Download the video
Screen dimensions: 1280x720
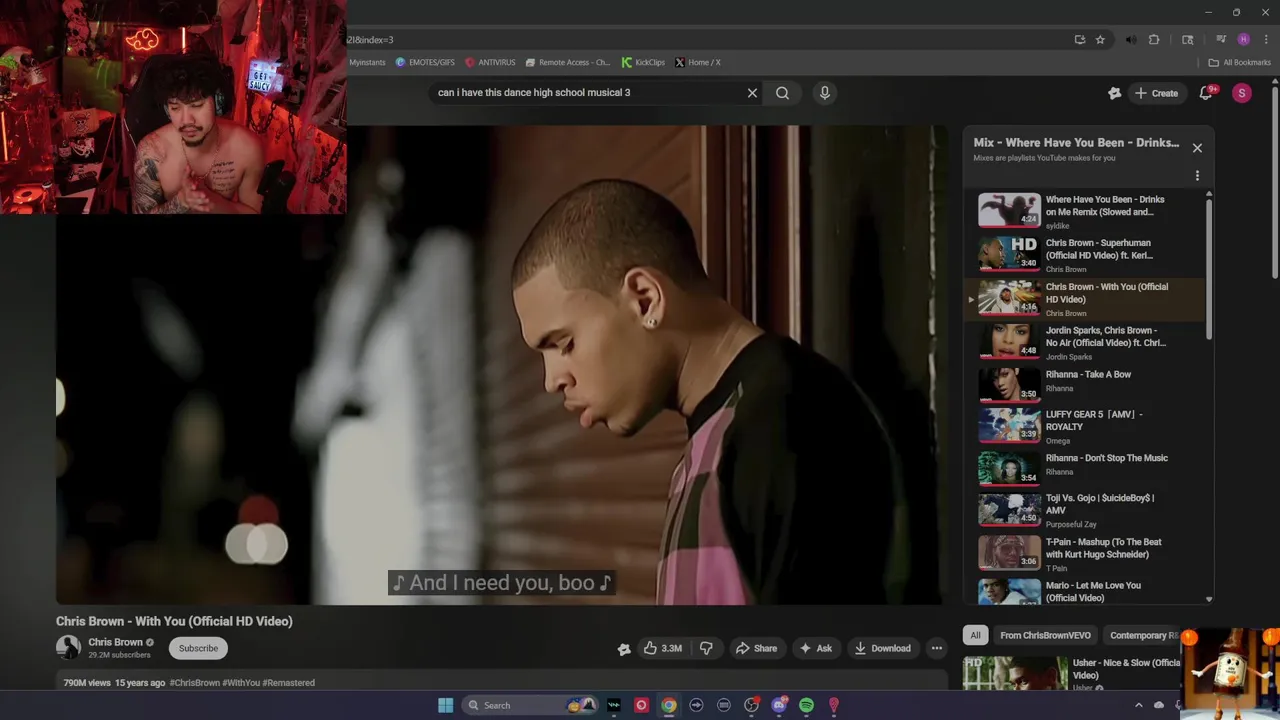pyautogui.click(x=882, y=648)
